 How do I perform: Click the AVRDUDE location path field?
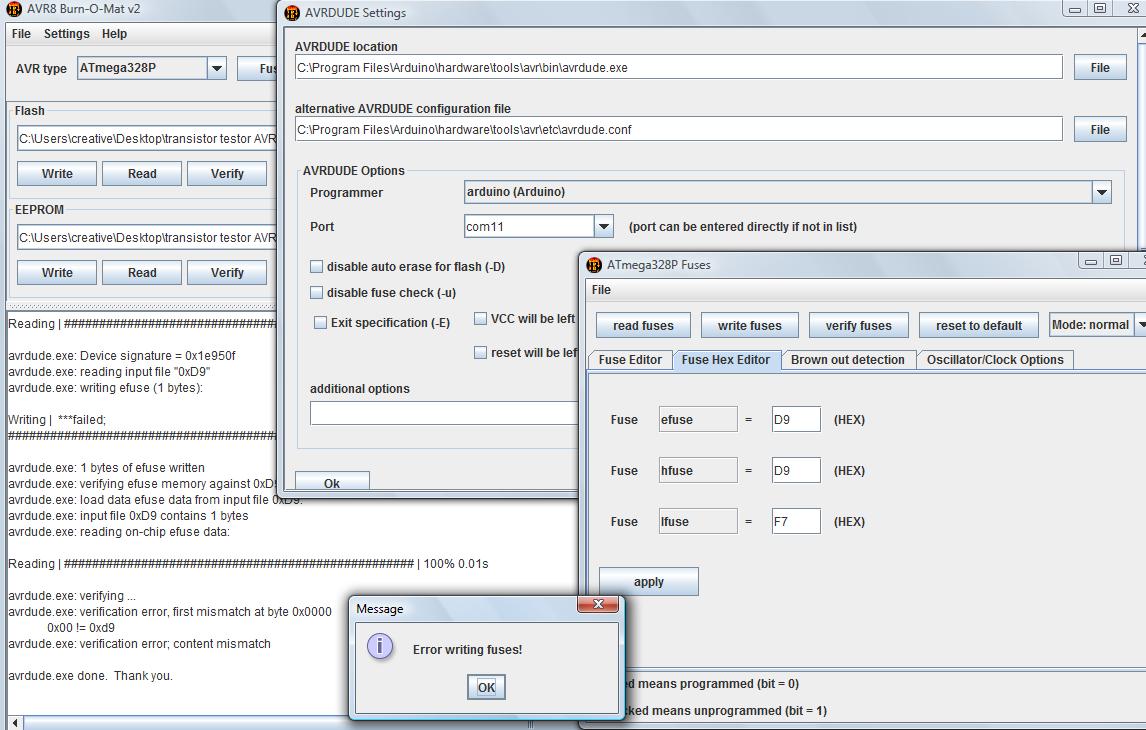pyautogui.click(x=678, y=67)
